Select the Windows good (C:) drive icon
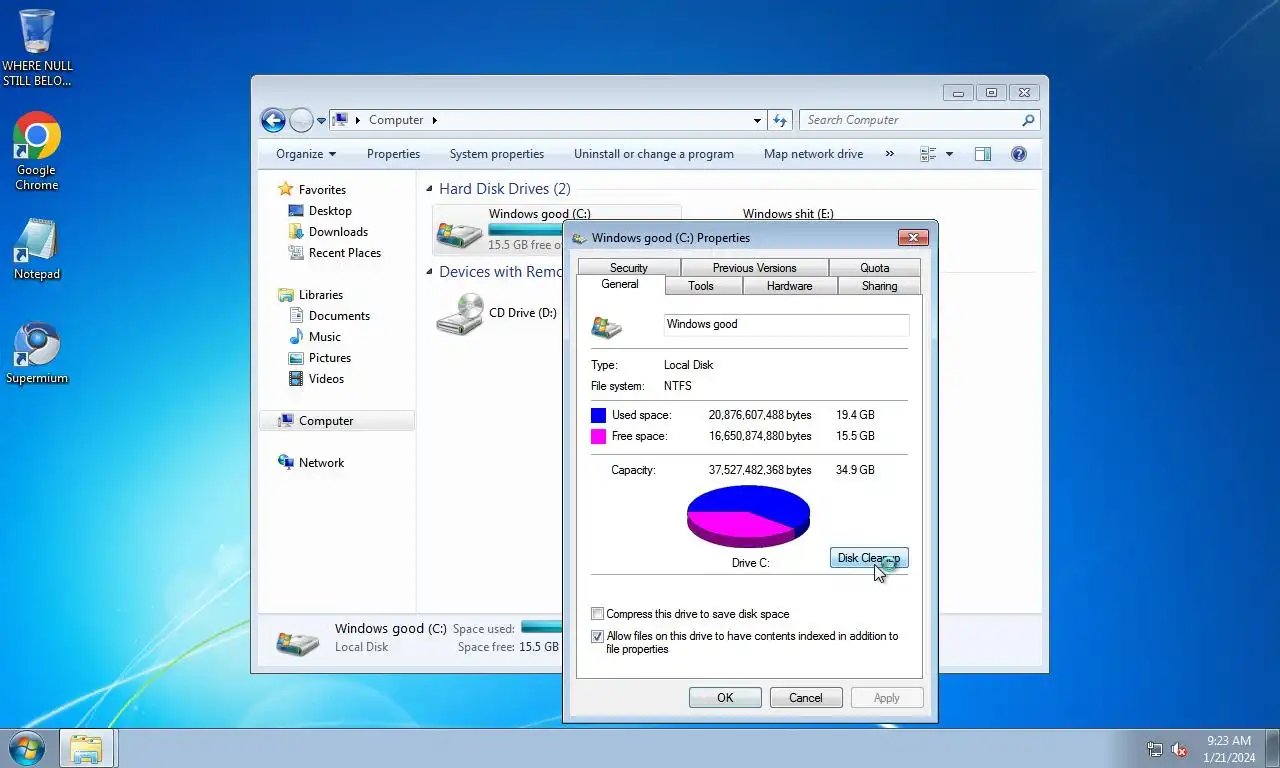The image size is (1280, 768). tap(459, 233)
